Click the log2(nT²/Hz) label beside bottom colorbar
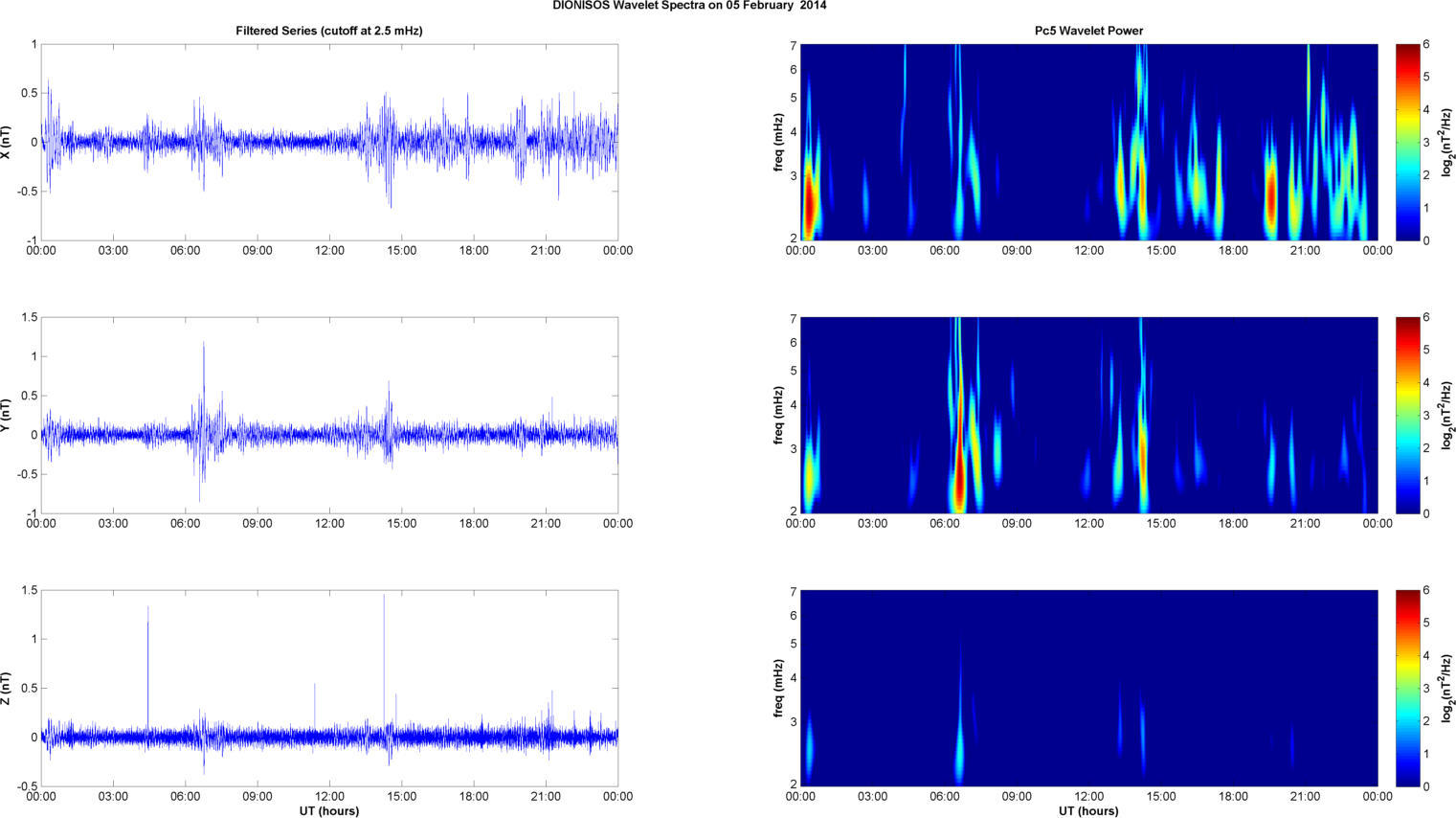 point(1447,689)
